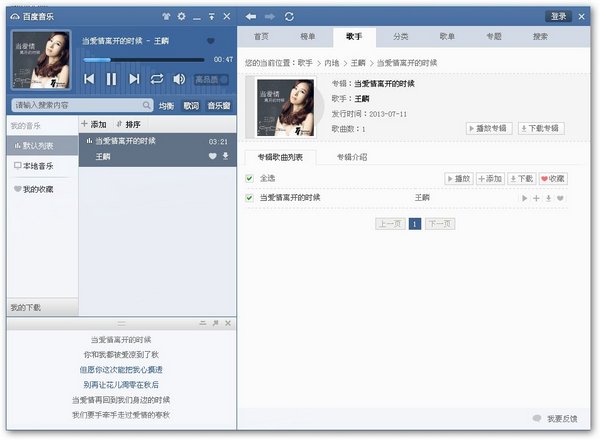Skip to the next track
The image size is (600, 440).
point(134,79)
